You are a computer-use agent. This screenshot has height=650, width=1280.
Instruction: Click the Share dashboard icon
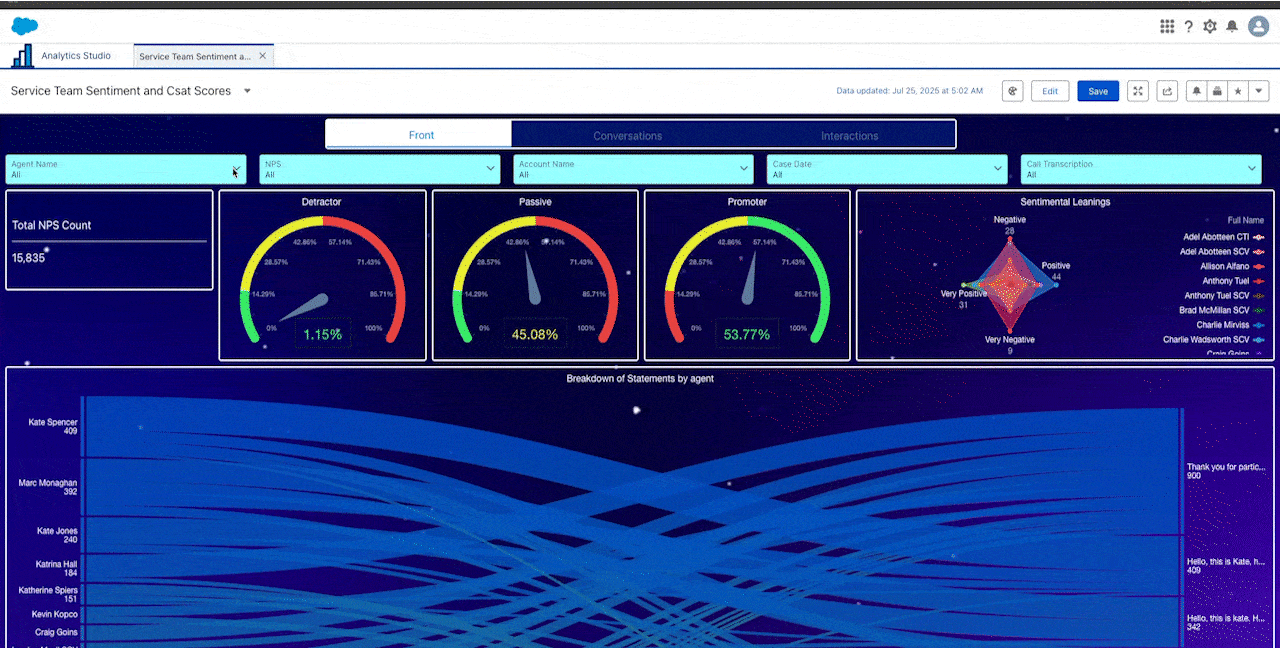pyautogui.click(x=1166, y=91)
